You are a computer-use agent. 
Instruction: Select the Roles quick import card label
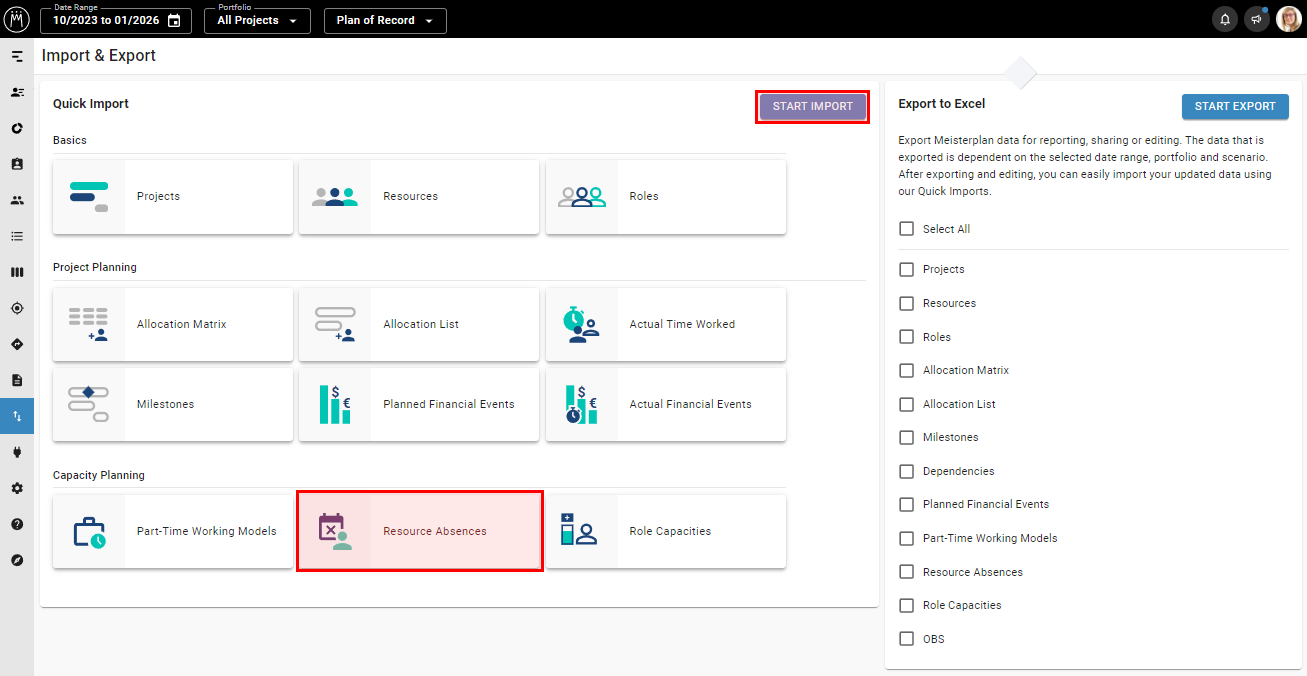click(644, 197)
